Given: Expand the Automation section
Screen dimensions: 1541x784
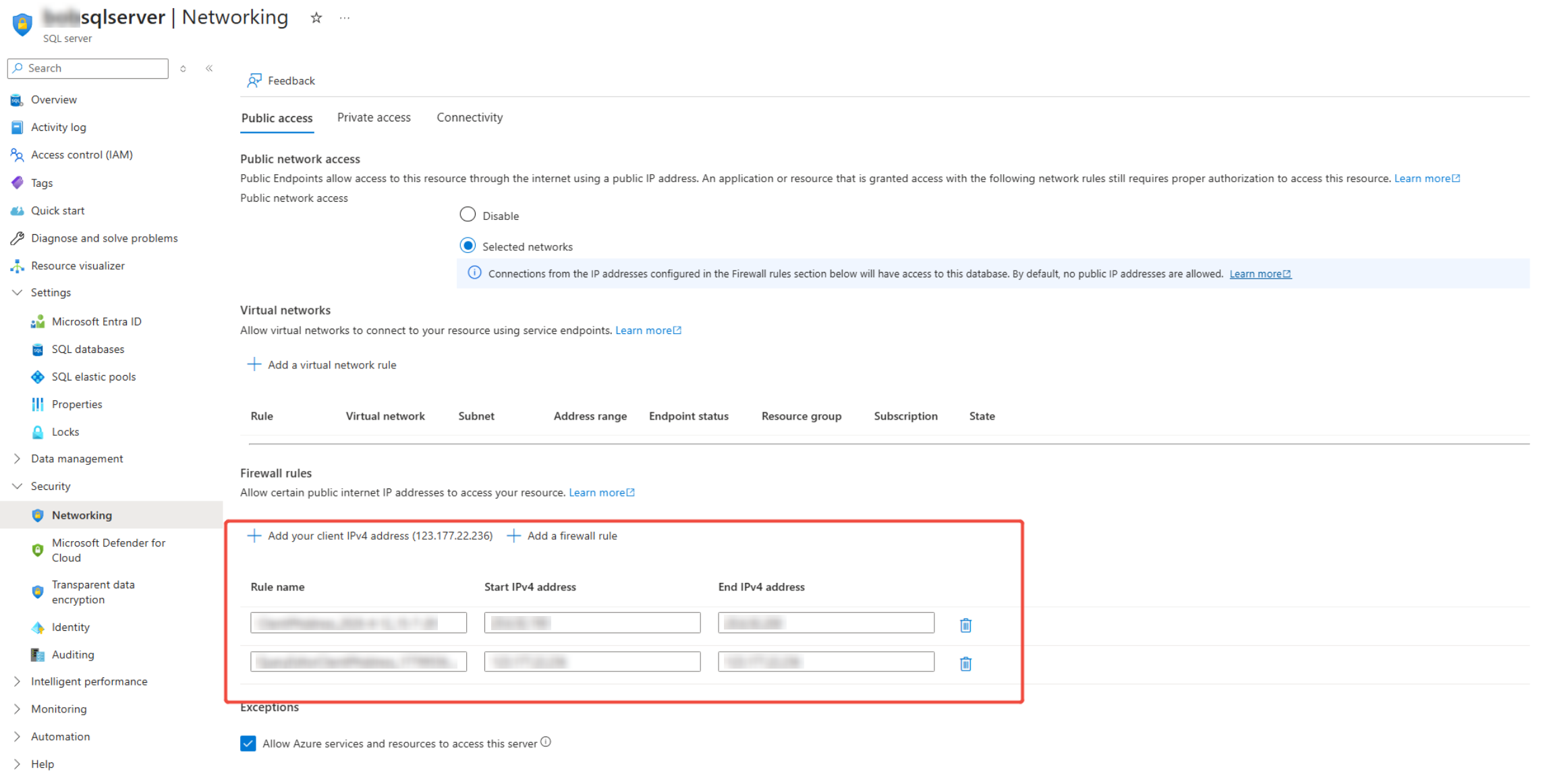Looking at the screenshot, I should click(x=18, y=737).
